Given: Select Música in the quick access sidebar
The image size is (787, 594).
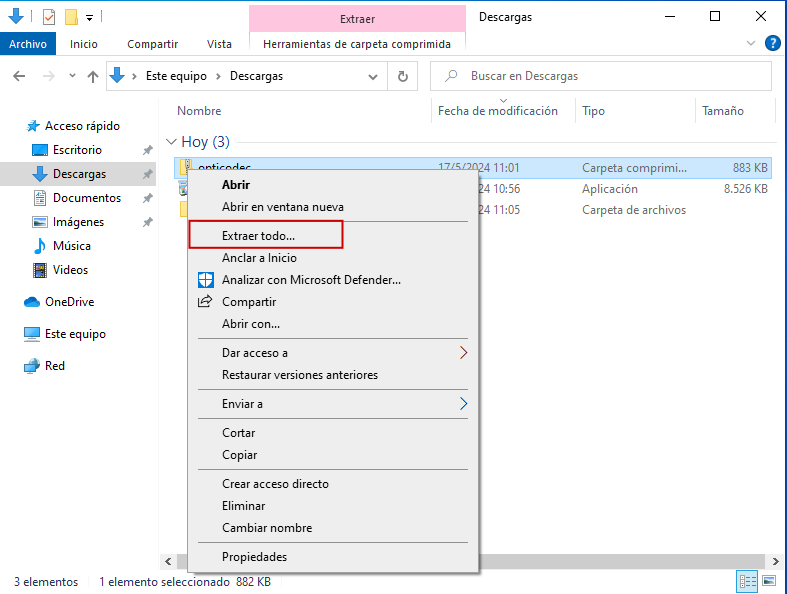Looking at the screenshot, I should tap(71, 246).
